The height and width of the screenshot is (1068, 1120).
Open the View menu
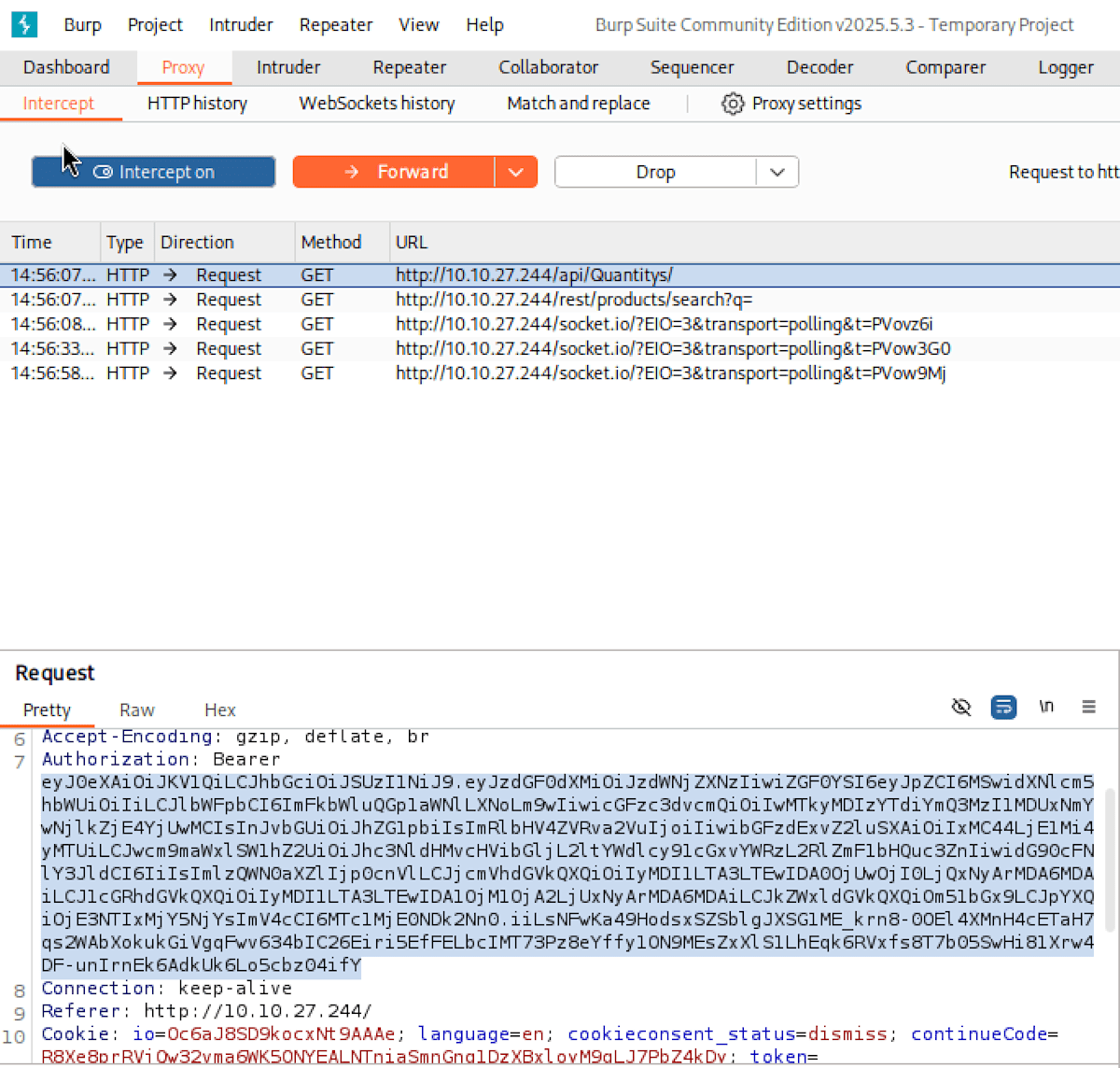click(x=418, y=25)
